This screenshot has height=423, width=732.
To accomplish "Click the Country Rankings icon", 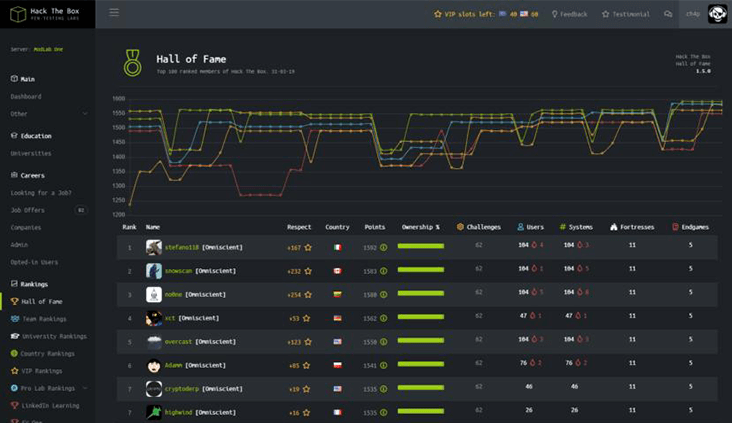I will (14, 353).
